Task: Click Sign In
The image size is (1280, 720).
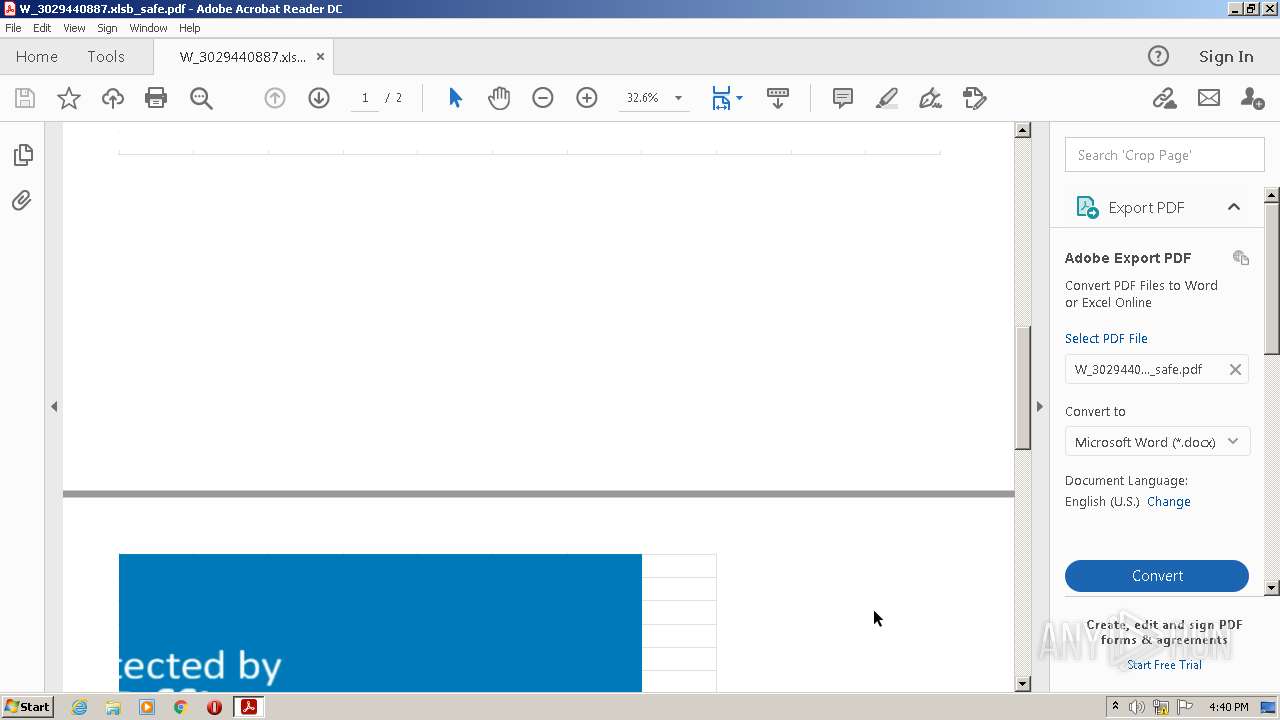Action: click(1226, 56)
